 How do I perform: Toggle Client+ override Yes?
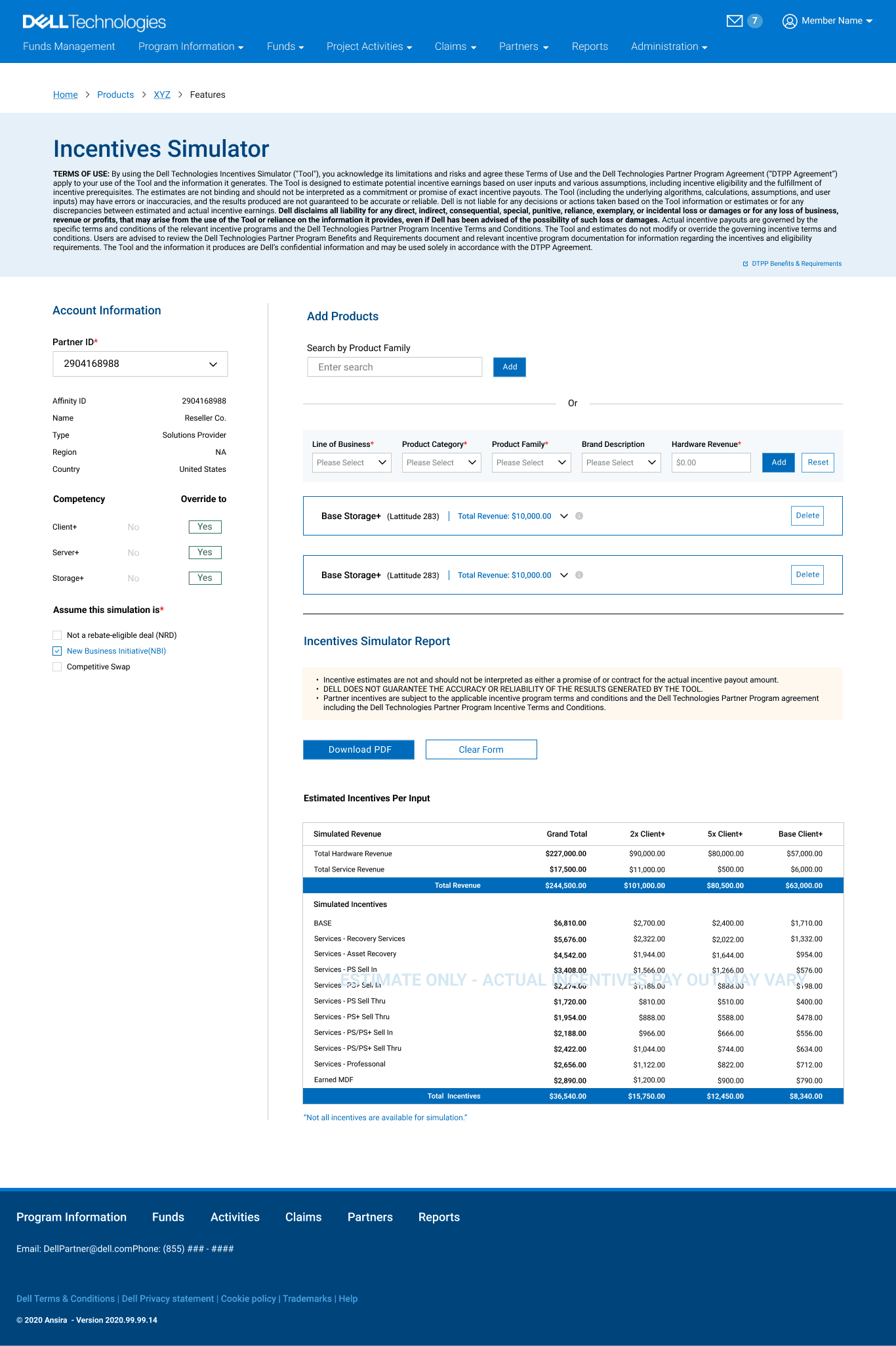(x=205, y=527)
